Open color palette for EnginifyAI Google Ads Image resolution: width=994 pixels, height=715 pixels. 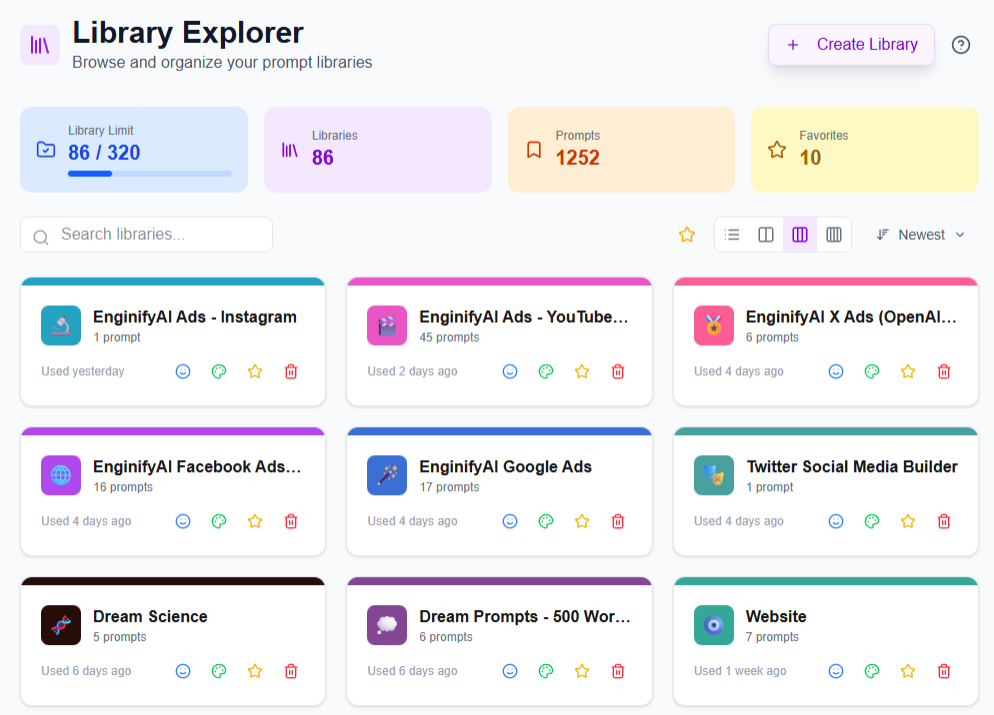(x=546, y=521)
